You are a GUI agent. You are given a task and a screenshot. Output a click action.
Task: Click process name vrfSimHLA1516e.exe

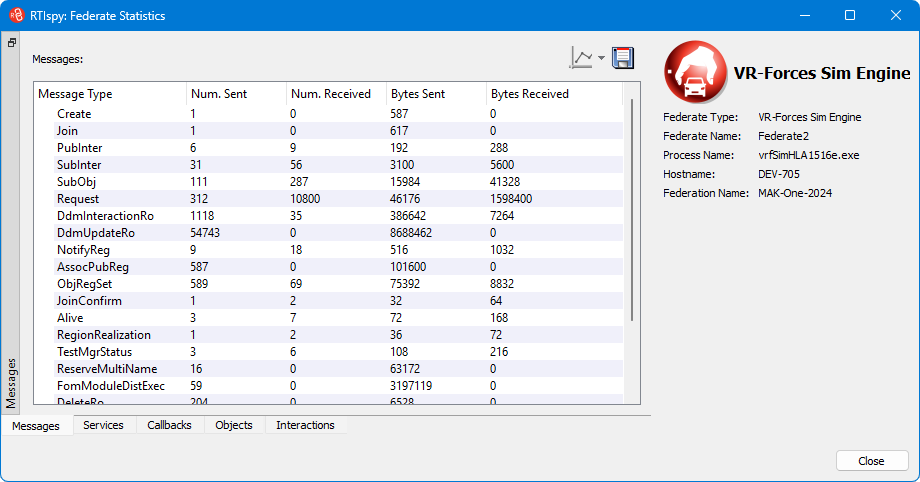[809, 156]
